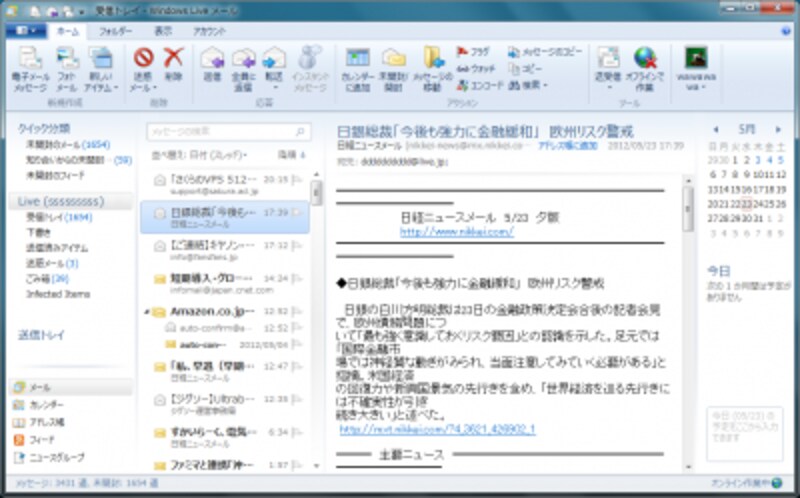Click the red 迷惑メール junk icon
The width and height of the screenshot is (800, 498).
(x=143, y=57)
